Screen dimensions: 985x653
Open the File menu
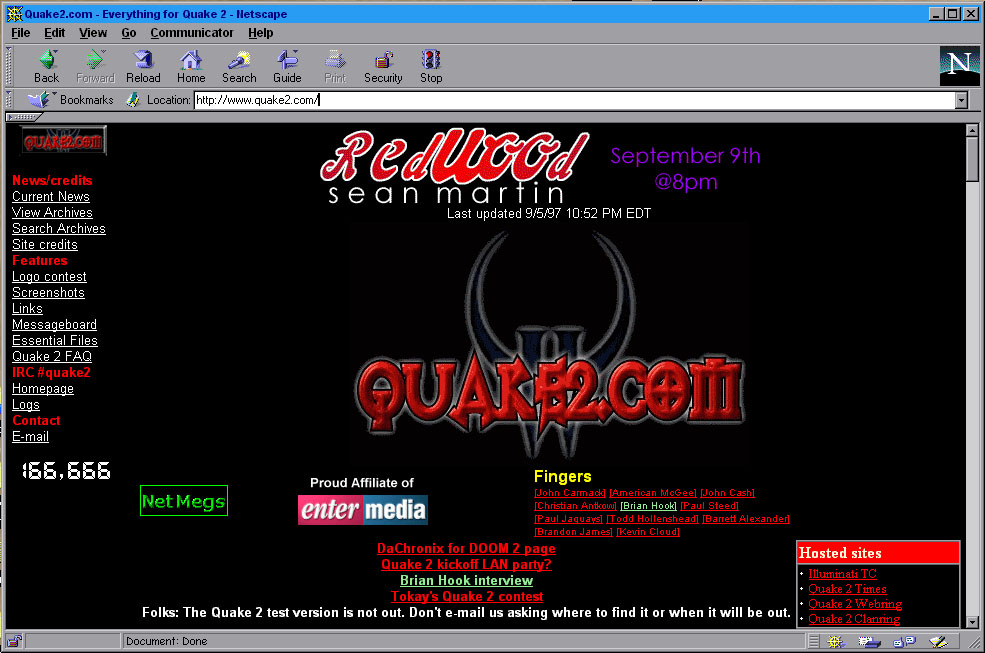point(21,33)
